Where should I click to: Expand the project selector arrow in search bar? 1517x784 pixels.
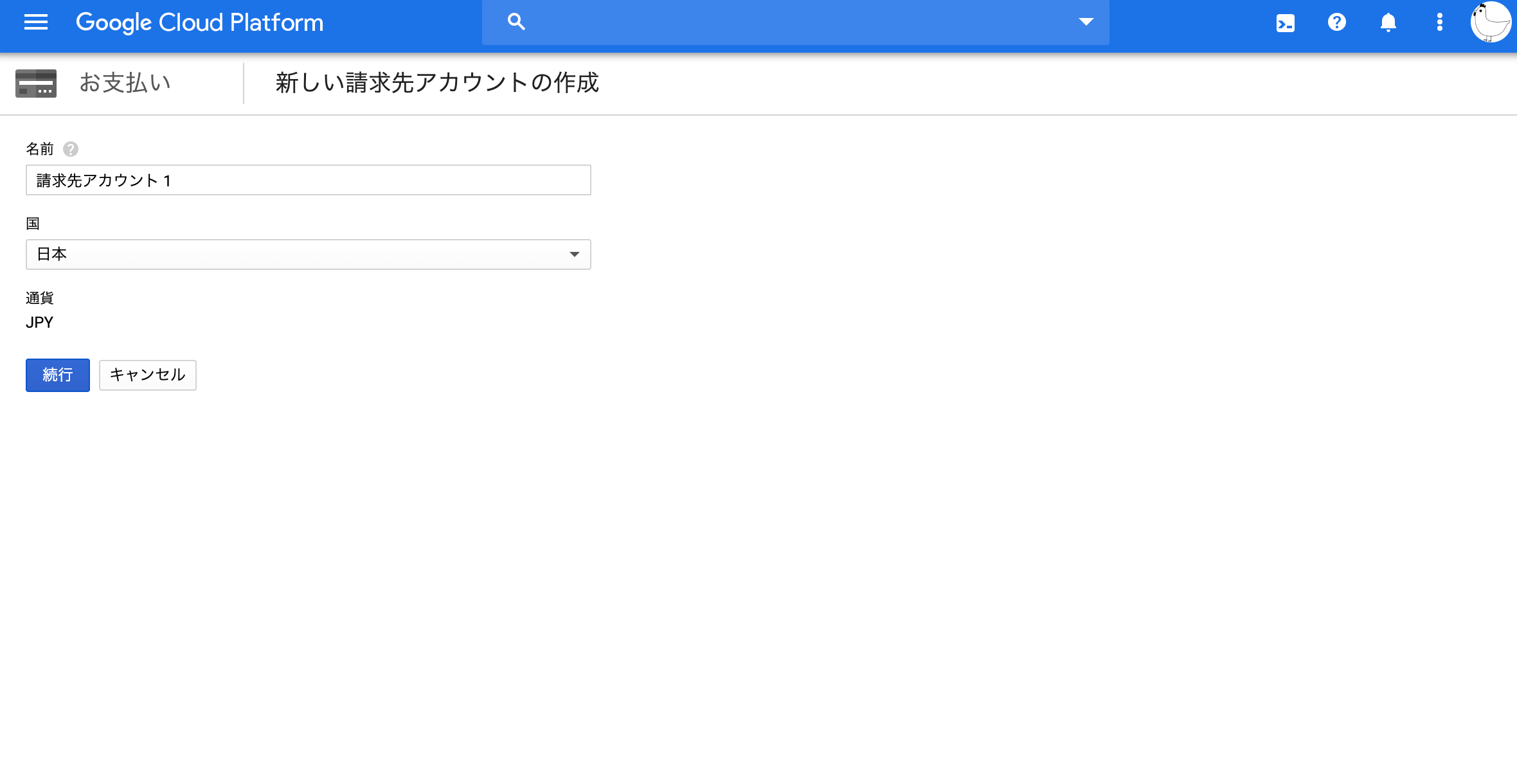tap(1086, 21)
